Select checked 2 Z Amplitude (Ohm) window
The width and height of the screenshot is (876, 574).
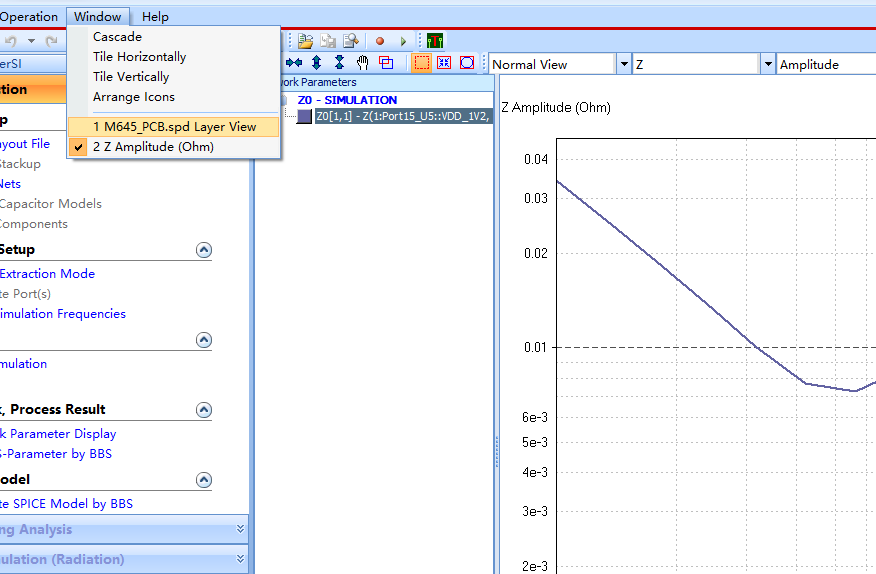(173, 147)
